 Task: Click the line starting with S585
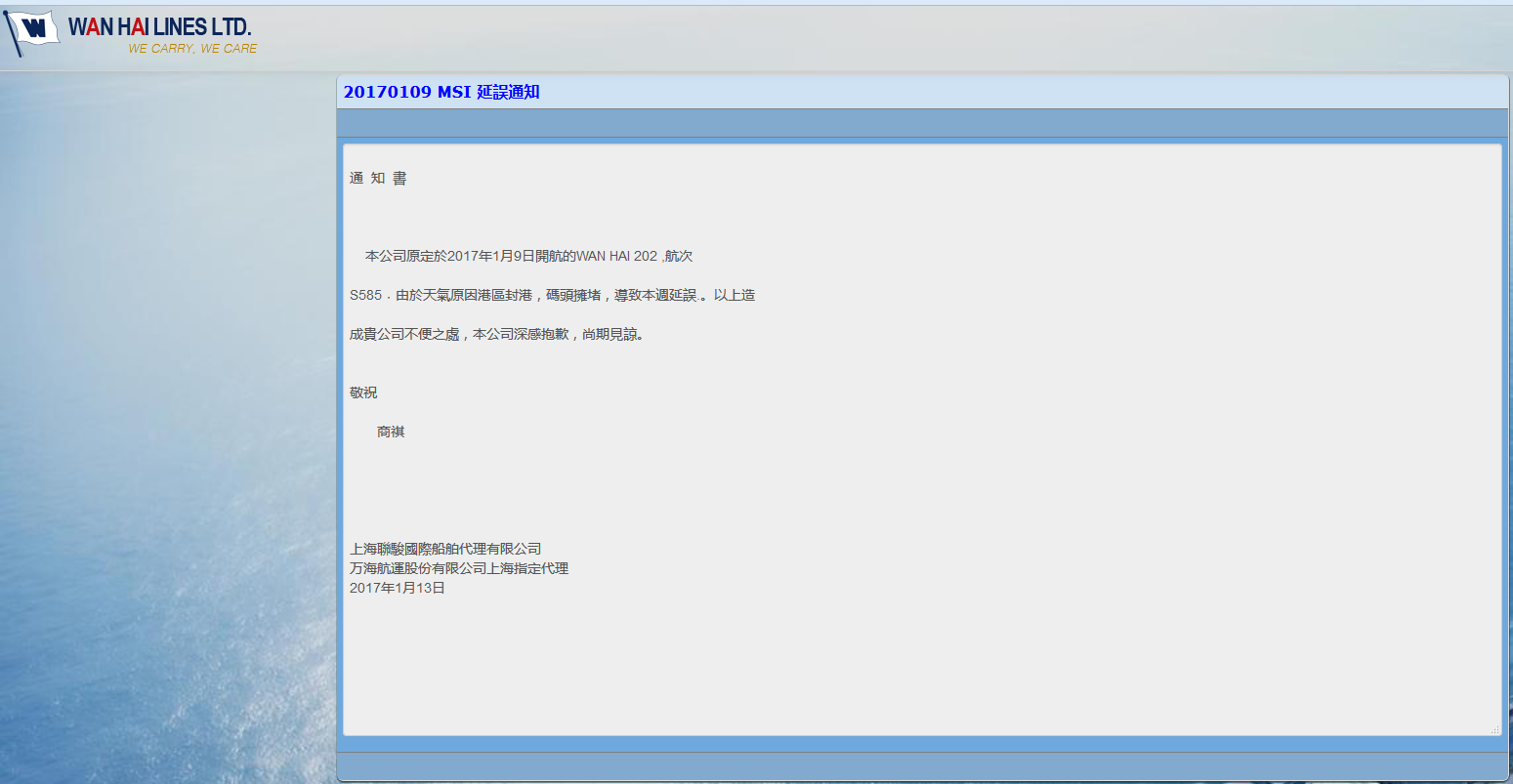[x=552, y=295]
